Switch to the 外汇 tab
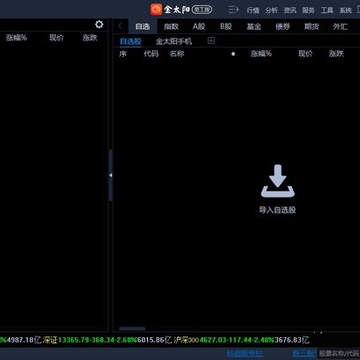Screen dimensions: 360x360 340,27
